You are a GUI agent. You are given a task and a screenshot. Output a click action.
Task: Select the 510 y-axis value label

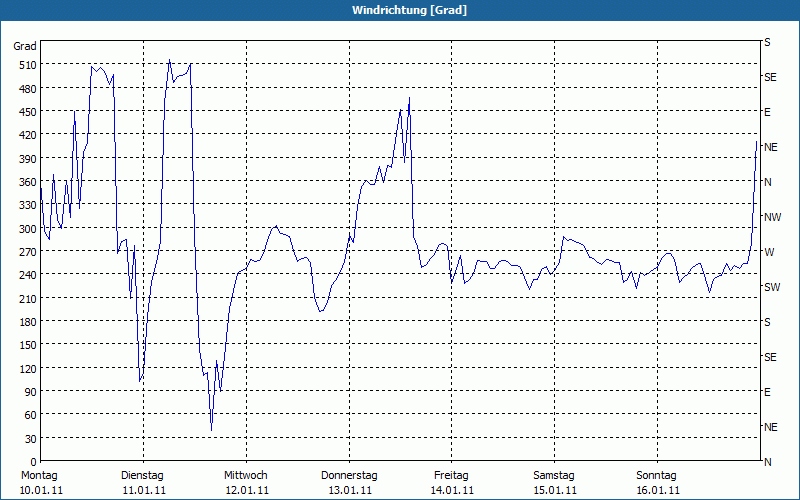pos(25,65)
